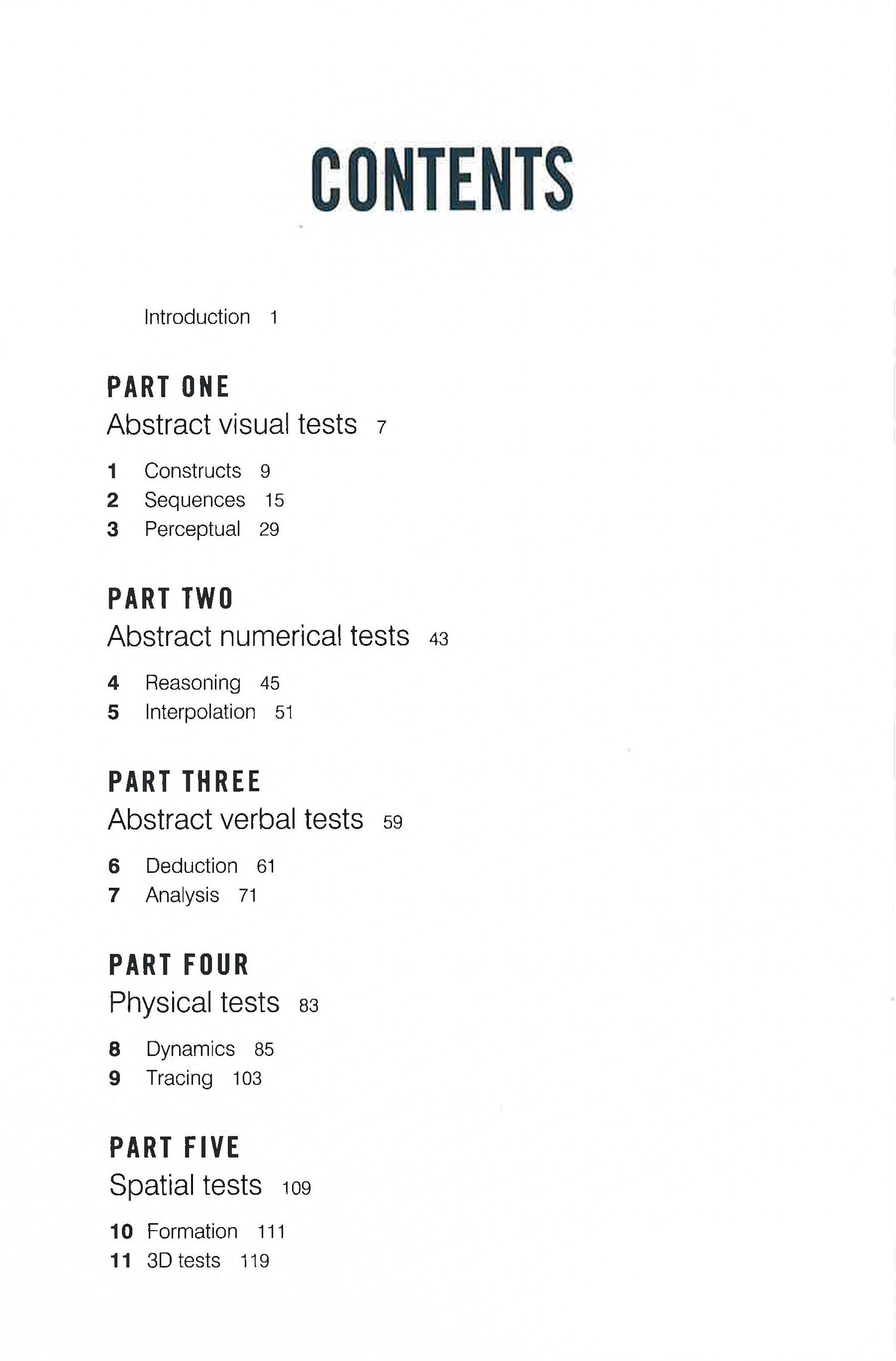The width and height of the screenshot is (896, 1361).
Task: Select the Analysis chapter entry
Action: (182, 896)
